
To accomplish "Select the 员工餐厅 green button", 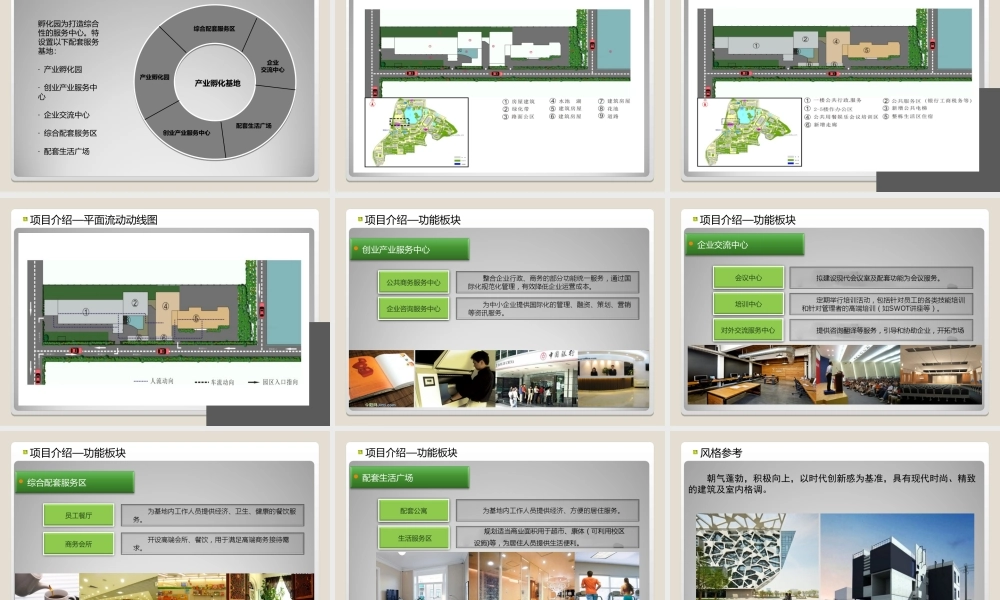I will pos(78,516).
